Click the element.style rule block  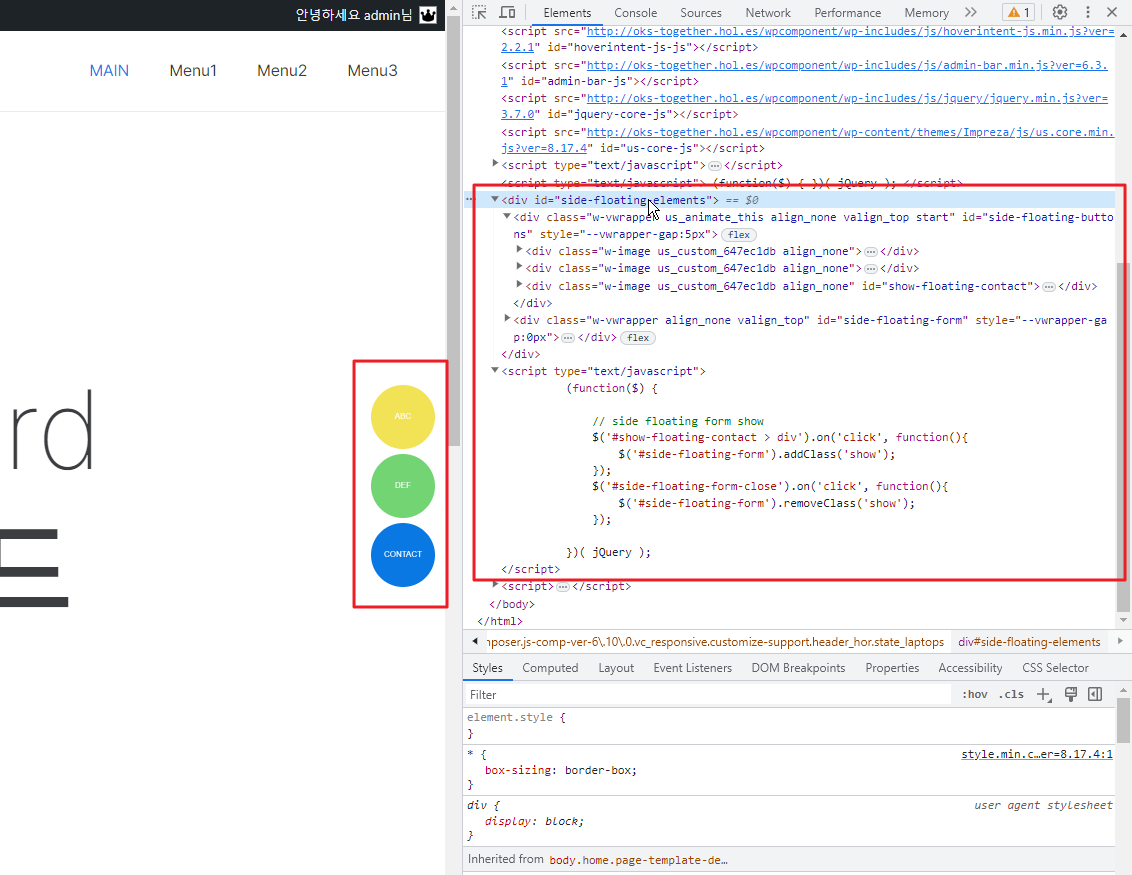(x=788, y=726)
